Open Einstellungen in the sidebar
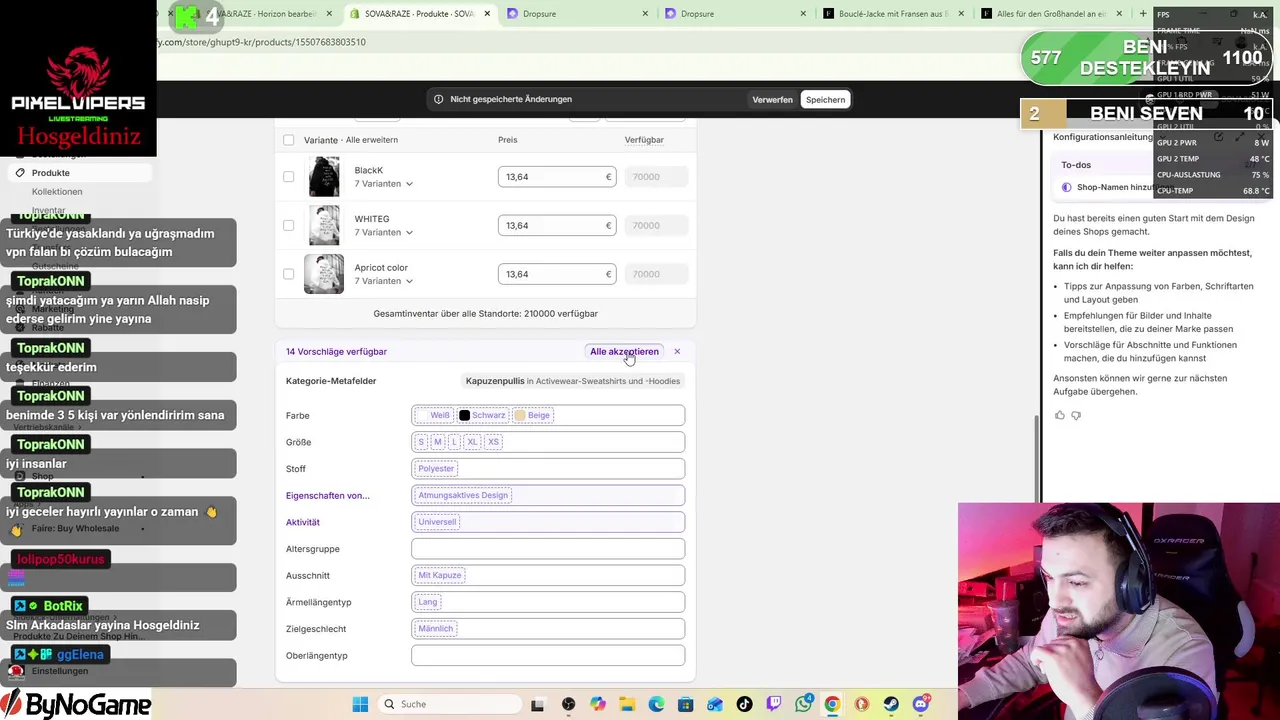Image resolution: width=1280 pixels, height=720 pixels. (x=60, y=671)
